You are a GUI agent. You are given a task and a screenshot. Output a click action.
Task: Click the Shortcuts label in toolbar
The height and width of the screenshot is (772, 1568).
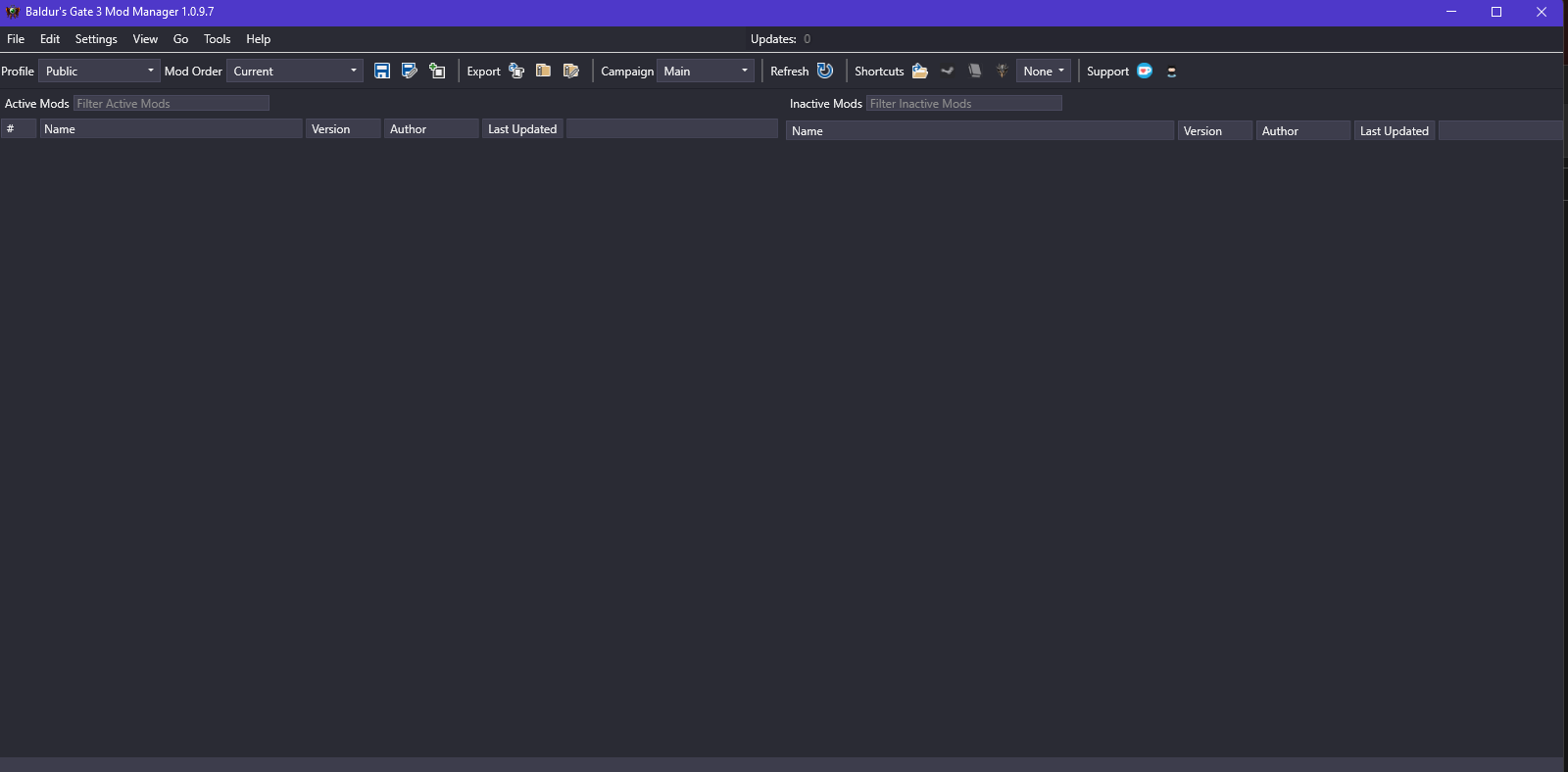879,71
